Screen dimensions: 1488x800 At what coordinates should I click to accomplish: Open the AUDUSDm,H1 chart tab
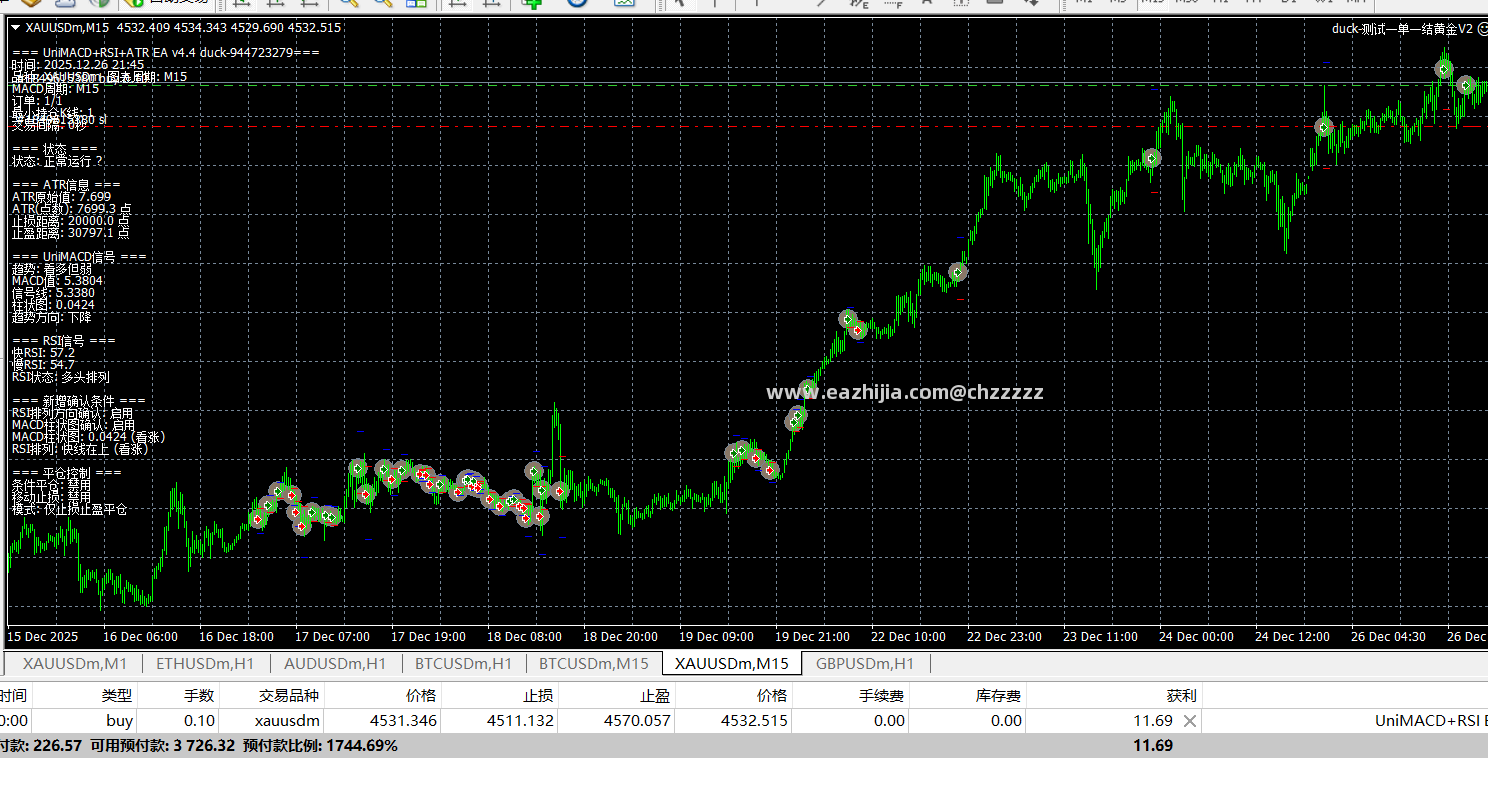pos(335,663)
